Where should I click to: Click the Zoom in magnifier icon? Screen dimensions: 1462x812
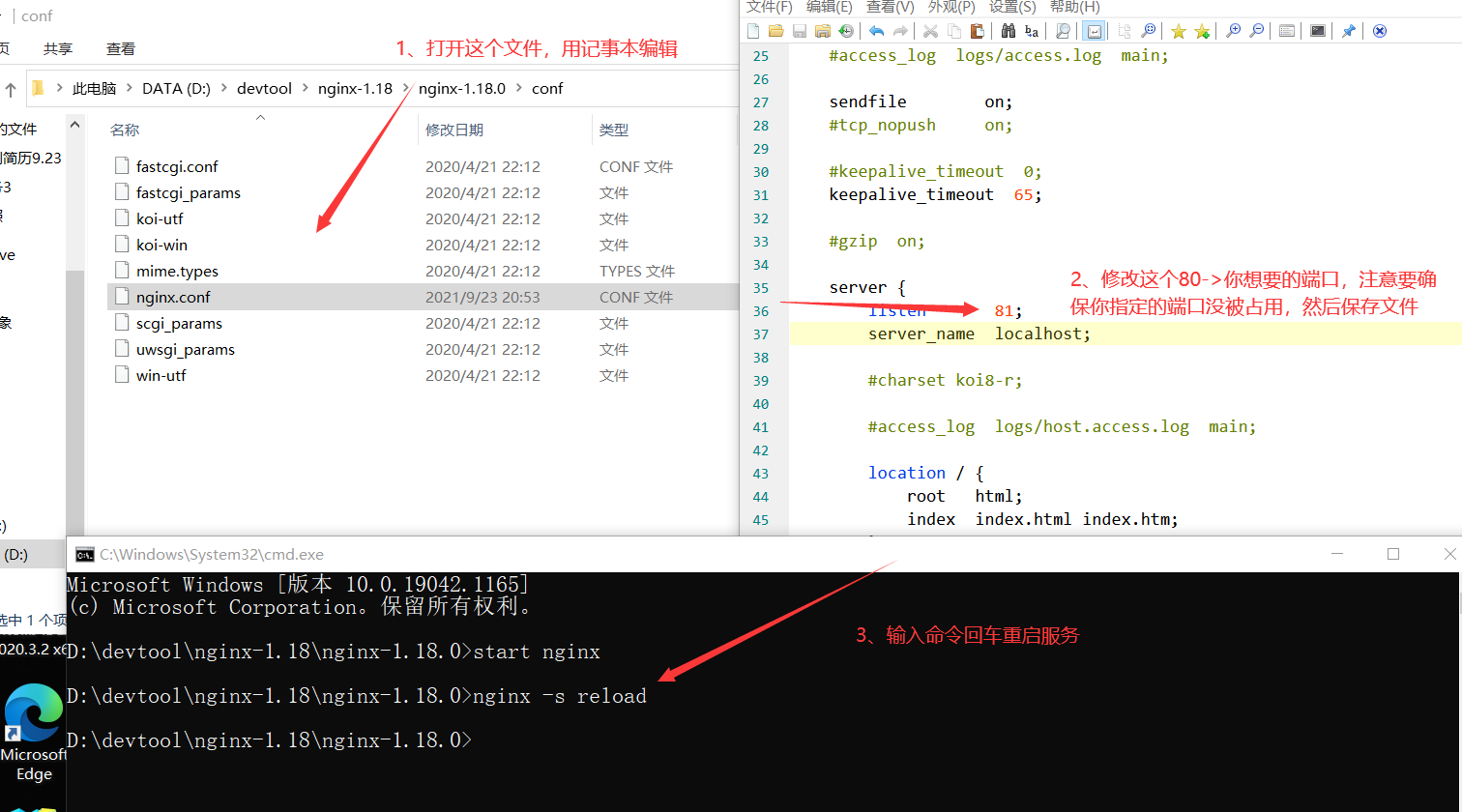pos(1233,31)
